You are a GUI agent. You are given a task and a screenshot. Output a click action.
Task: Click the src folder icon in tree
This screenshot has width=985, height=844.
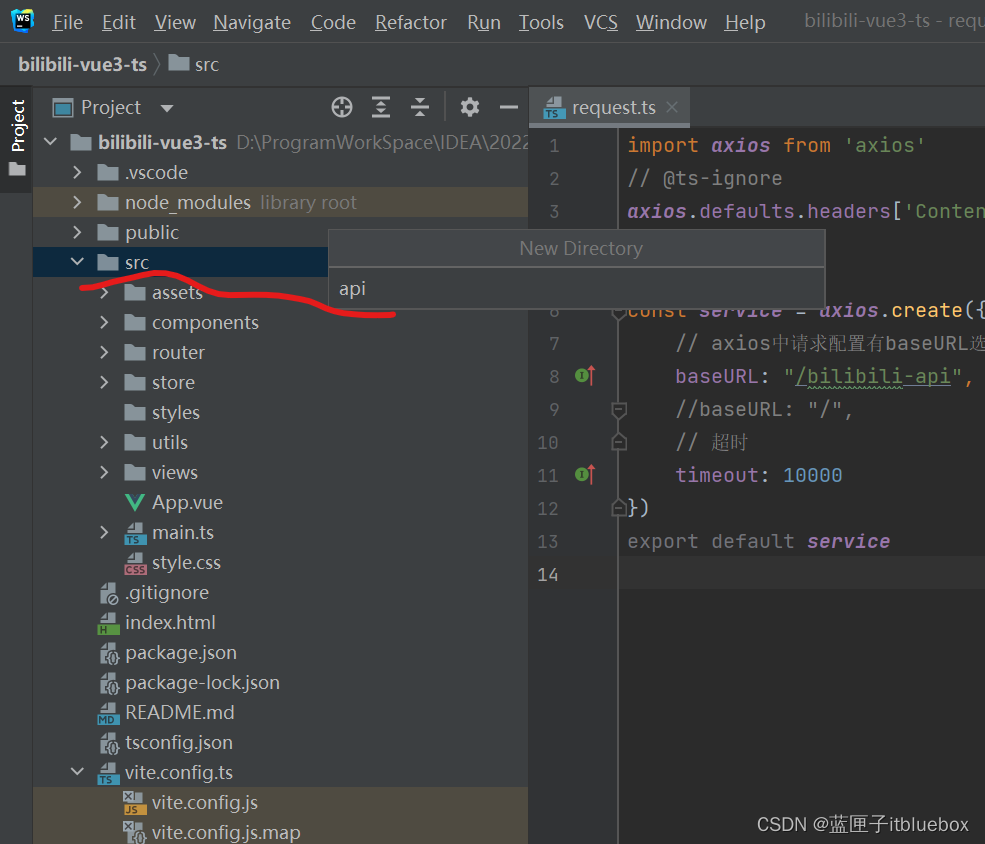108,262
